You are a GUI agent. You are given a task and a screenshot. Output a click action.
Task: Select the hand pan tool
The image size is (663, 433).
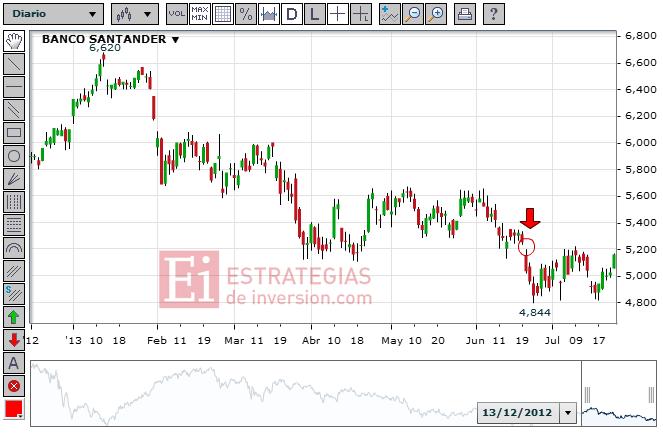[14, 41]
